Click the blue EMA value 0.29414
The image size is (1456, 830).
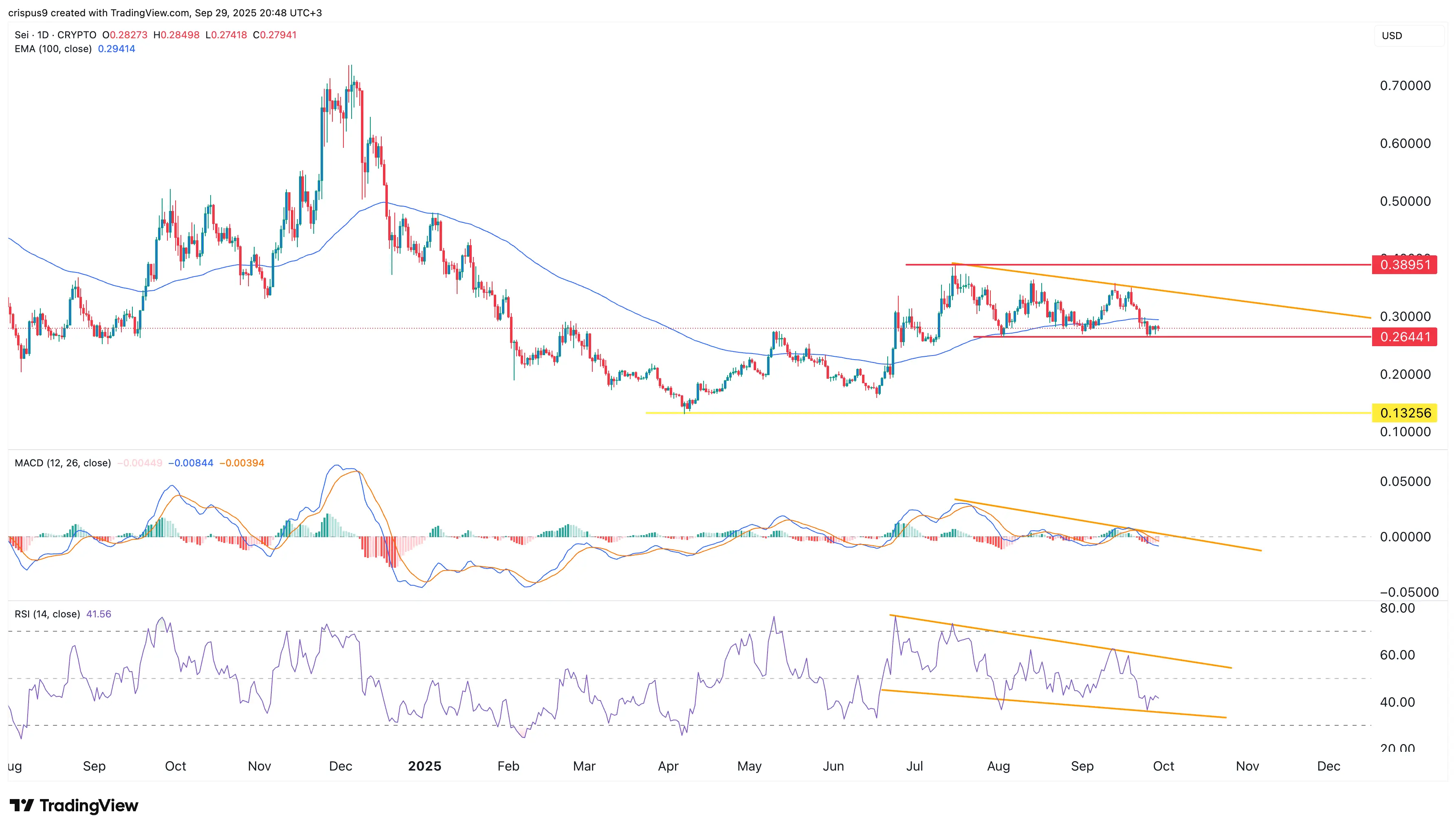pos(116,49)
